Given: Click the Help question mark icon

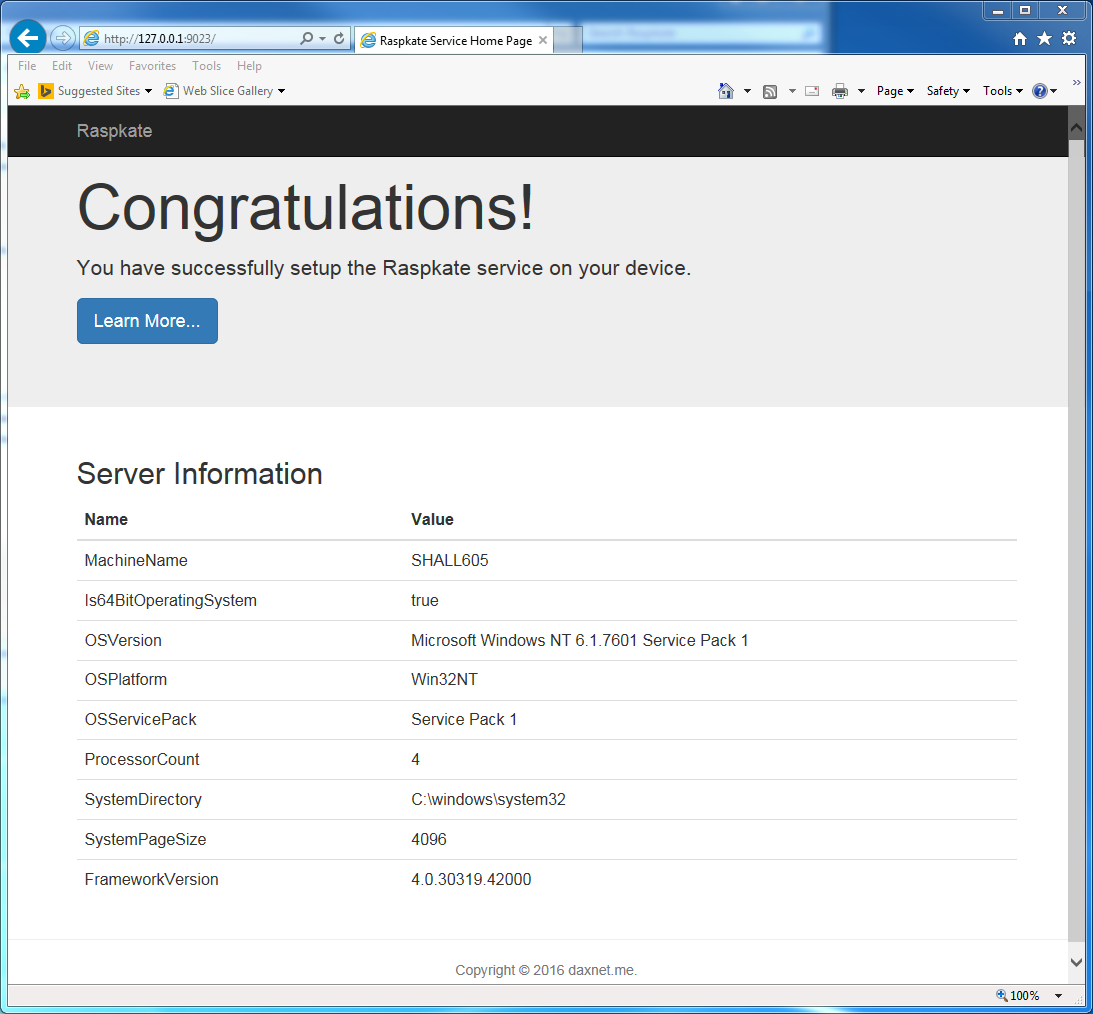Looking at the screenshot, I should (x=1039, y=91).
